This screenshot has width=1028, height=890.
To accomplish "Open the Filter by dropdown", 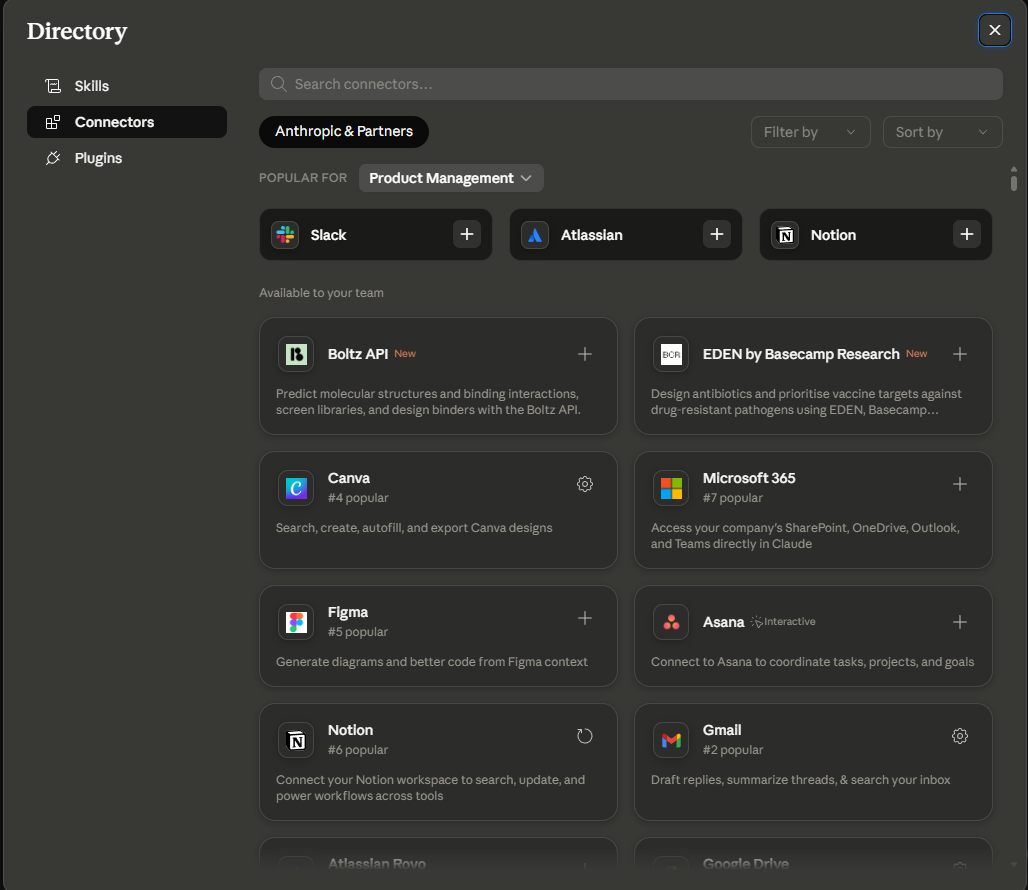I will tap(810, 132).
